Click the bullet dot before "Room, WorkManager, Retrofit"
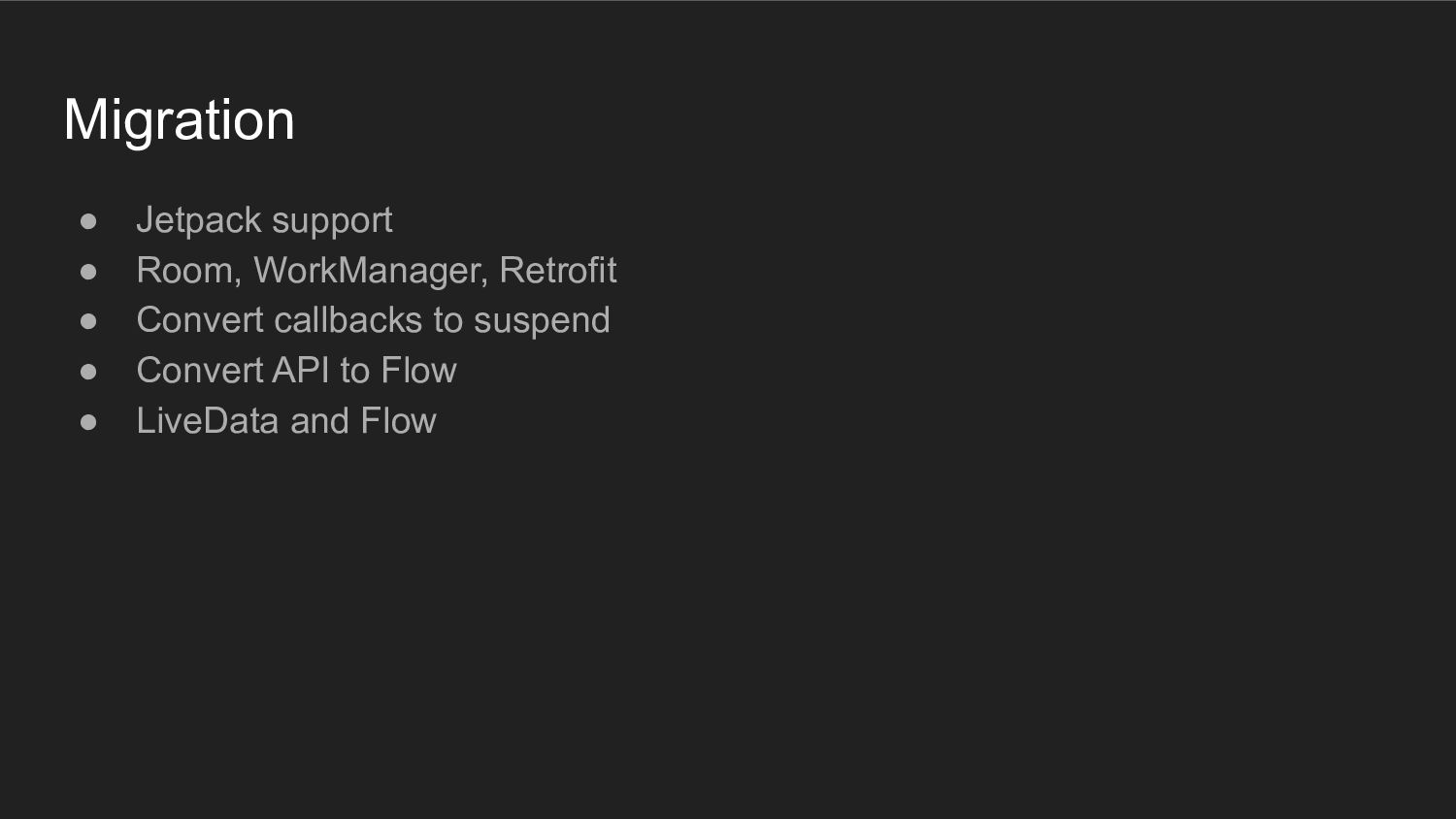Screen dimensions: 1456x819 click(x=88, y=272)
